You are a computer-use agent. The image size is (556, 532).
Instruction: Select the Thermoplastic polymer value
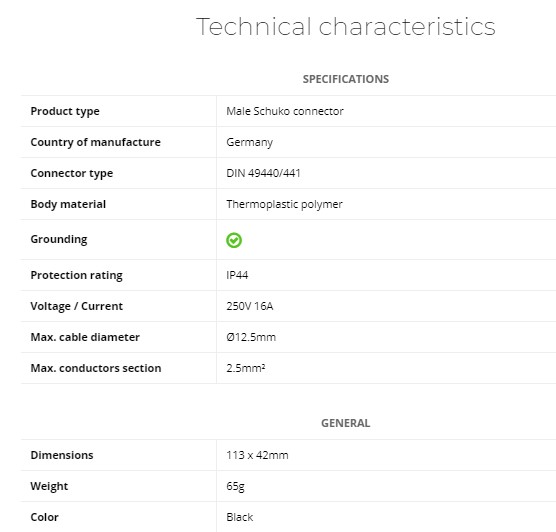tap(284, 204)
